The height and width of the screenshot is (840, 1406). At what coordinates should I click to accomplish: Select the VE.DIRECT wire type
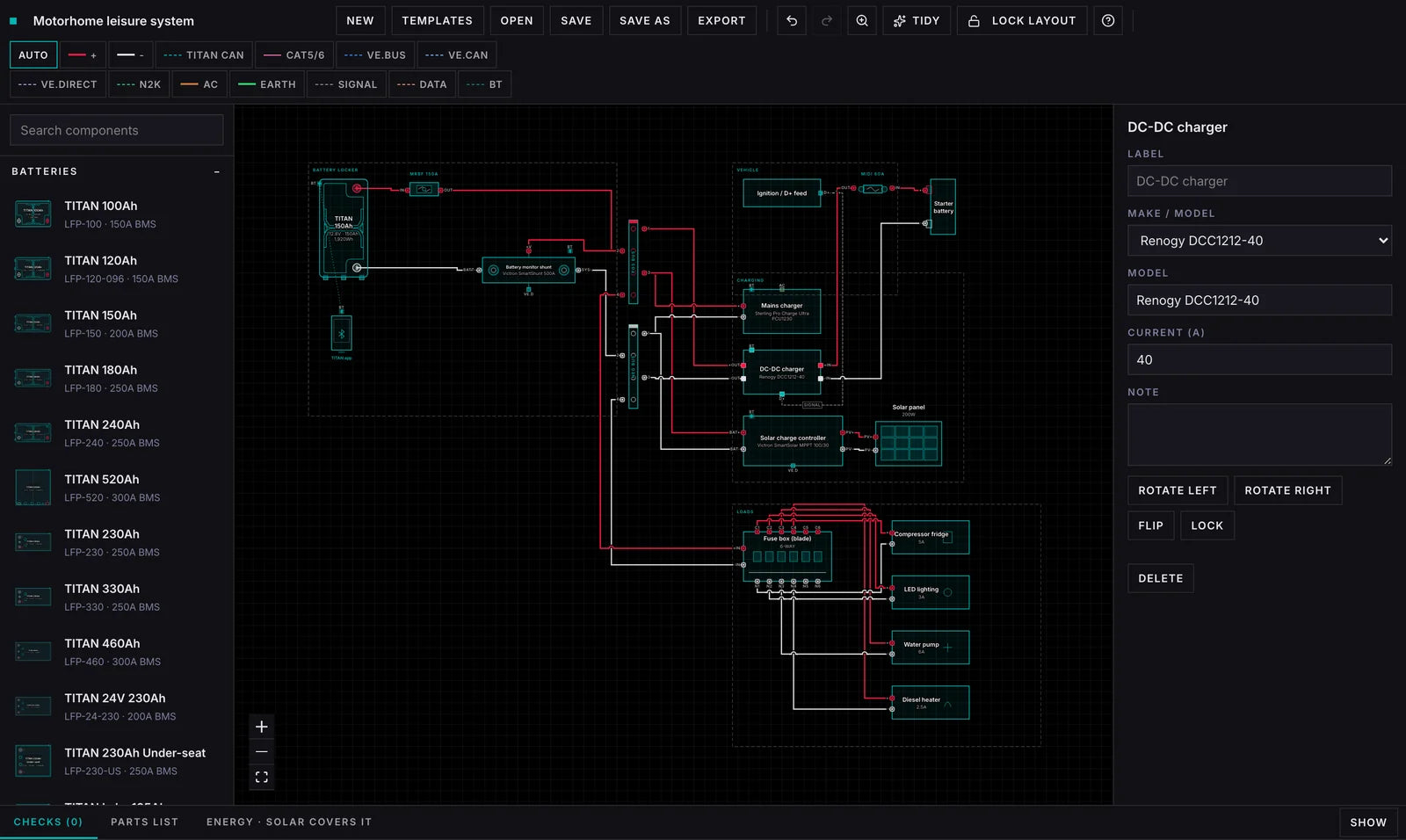point(58,84)
